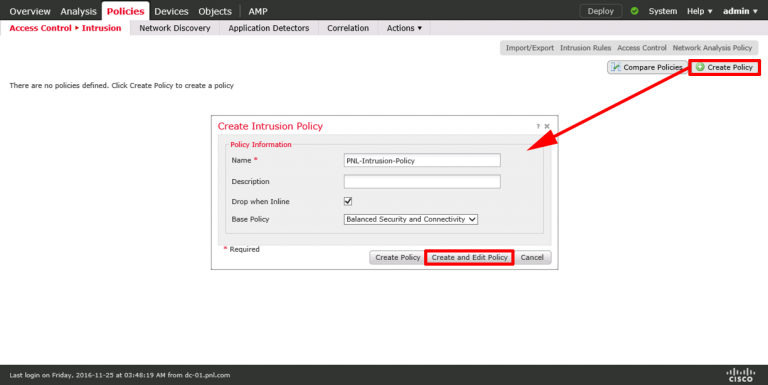The width and height of the screenshot is (768, 385).
Task: Click the Compare Policies chart icon
Action: pos(616,67)
